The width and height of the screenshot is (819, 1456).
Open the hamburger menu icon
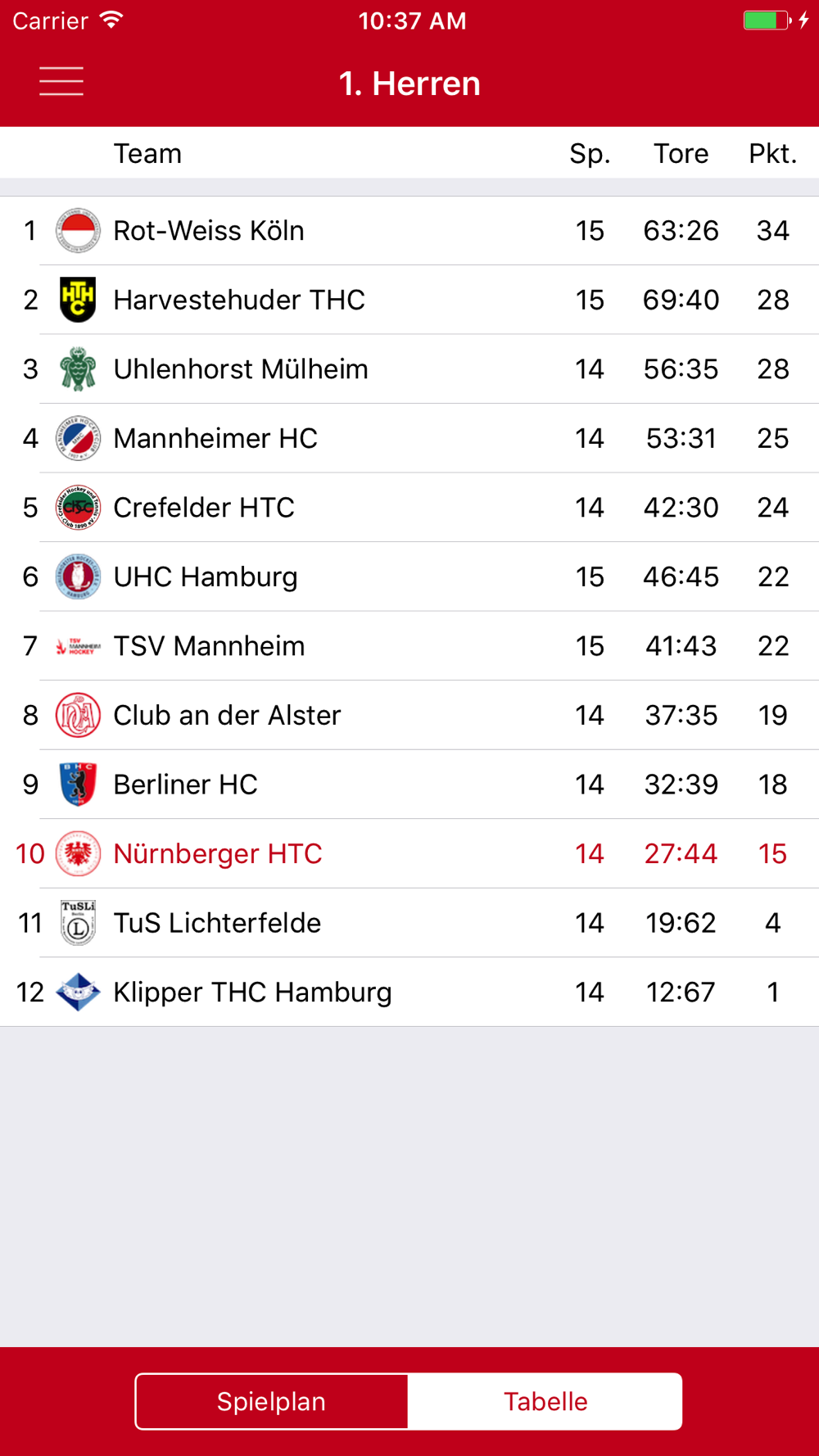(x=61, y=82)
